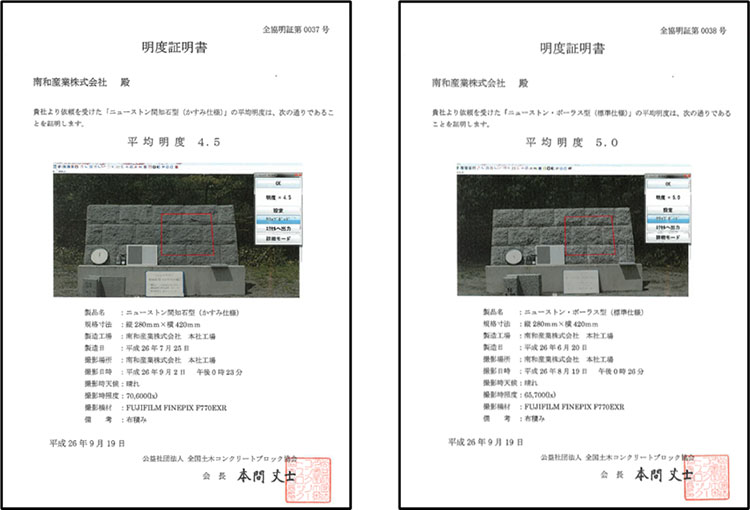This screenshot has height=510, width=750.
Task: Click the 明度証明書 title on certificate 0038
Action: click(573, 48)
